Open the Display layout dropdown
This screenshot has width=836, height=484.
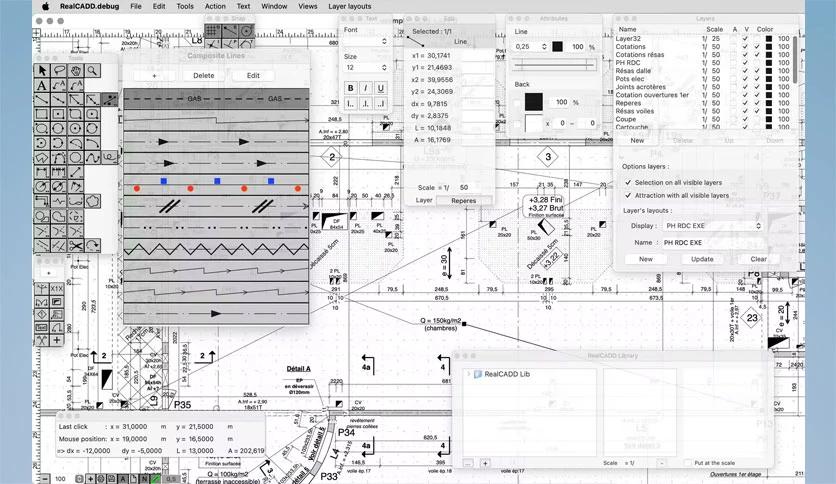tap(712, 226)
